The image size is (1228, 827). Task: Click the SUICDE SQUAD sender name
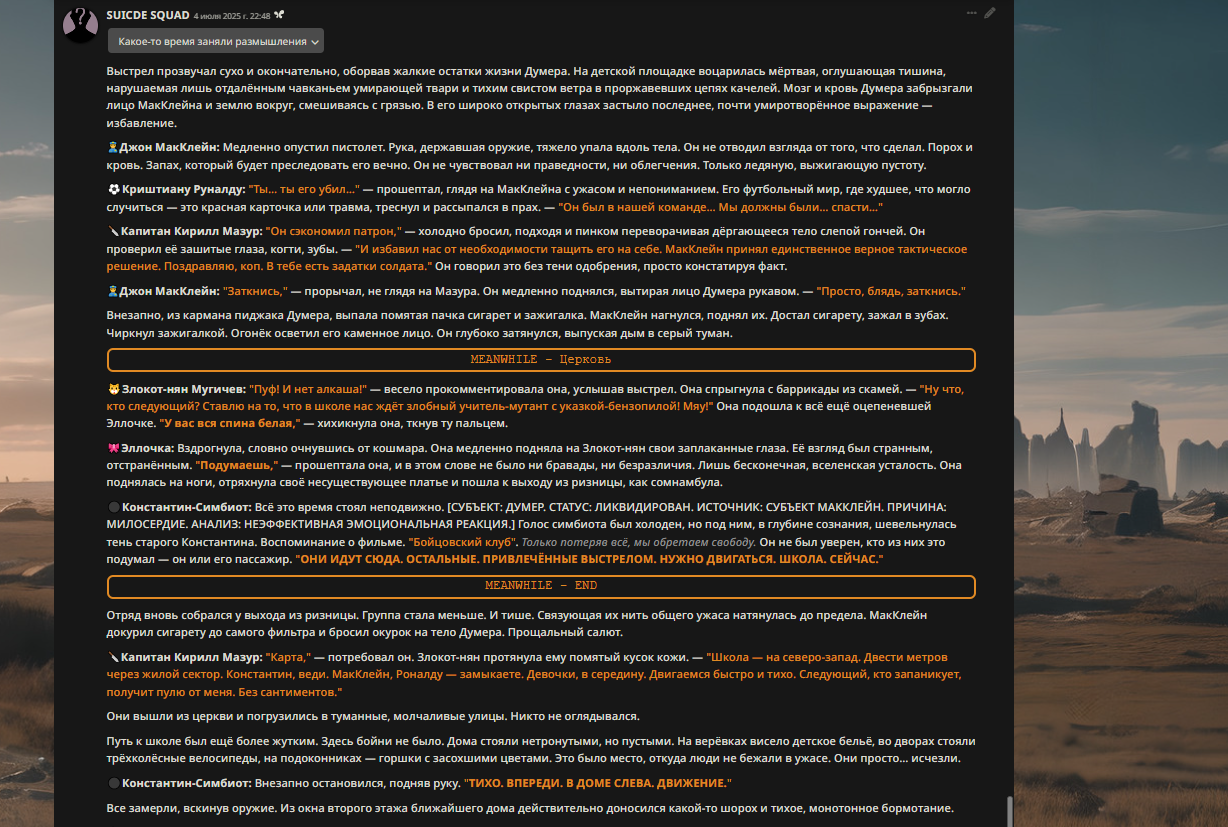(148, 14)
